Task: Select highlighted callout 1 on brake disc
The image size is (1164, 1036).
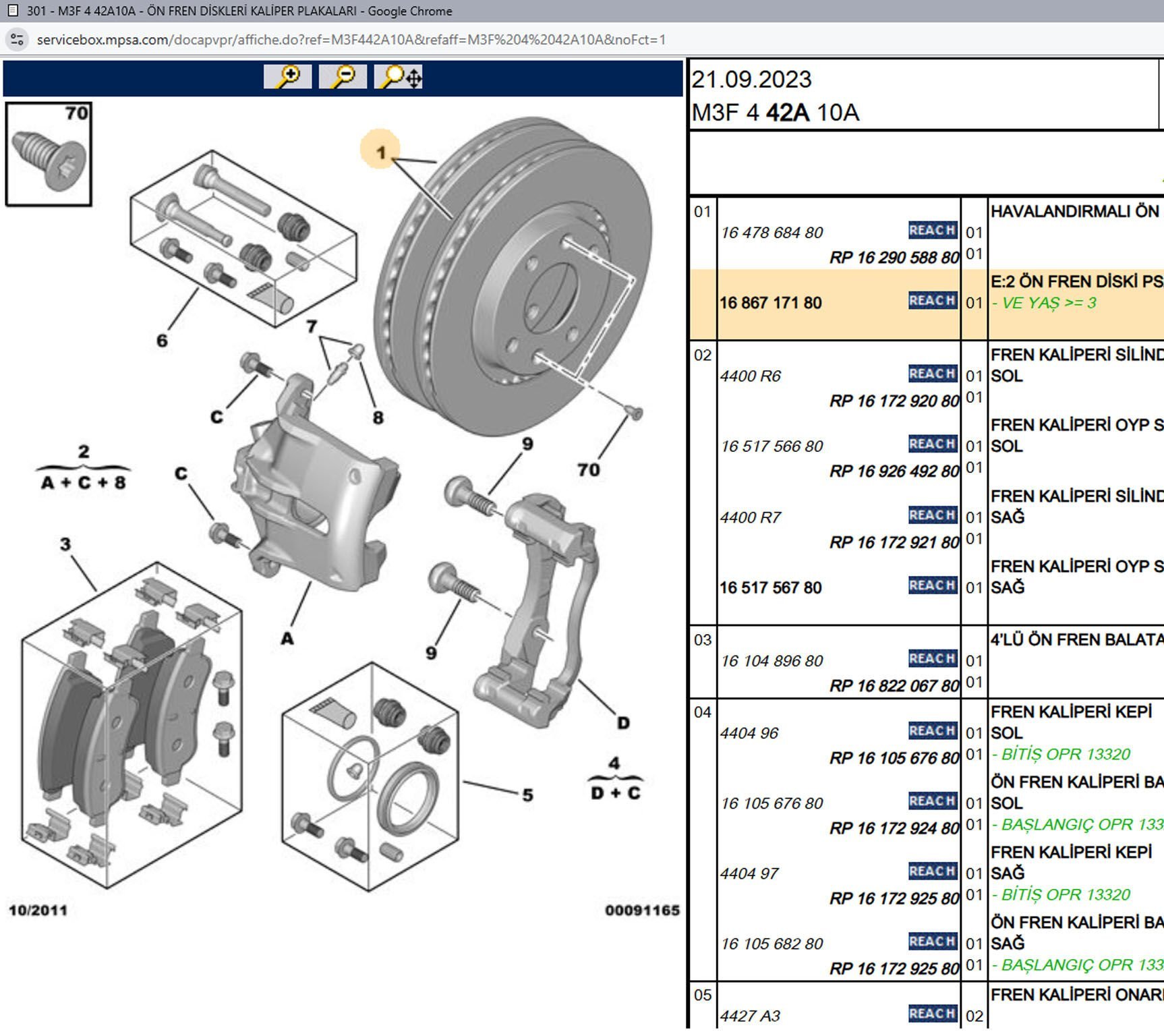Action: (x=380, y=152)
